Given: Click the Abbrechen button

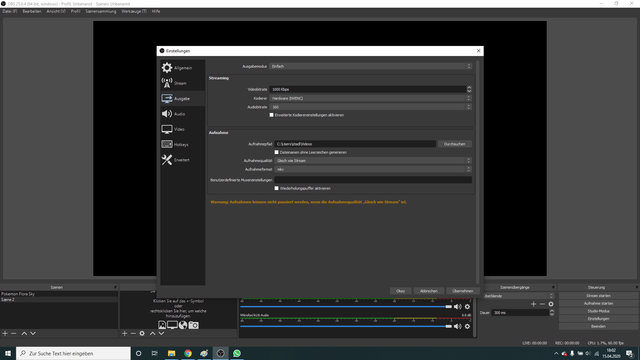Looking at the screenshot, I should click(429, 291).
